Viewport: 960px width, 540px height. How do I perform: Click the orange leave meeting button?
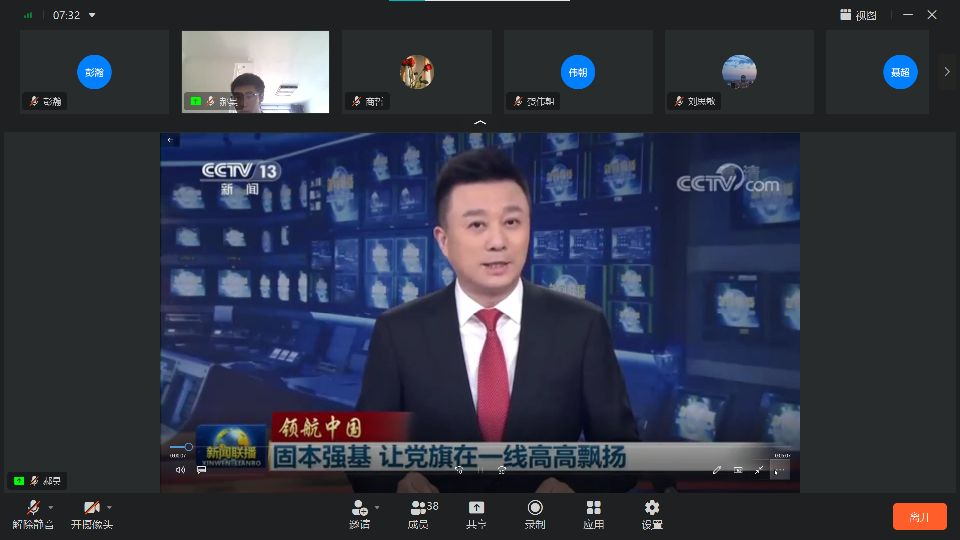click(919, 517)
